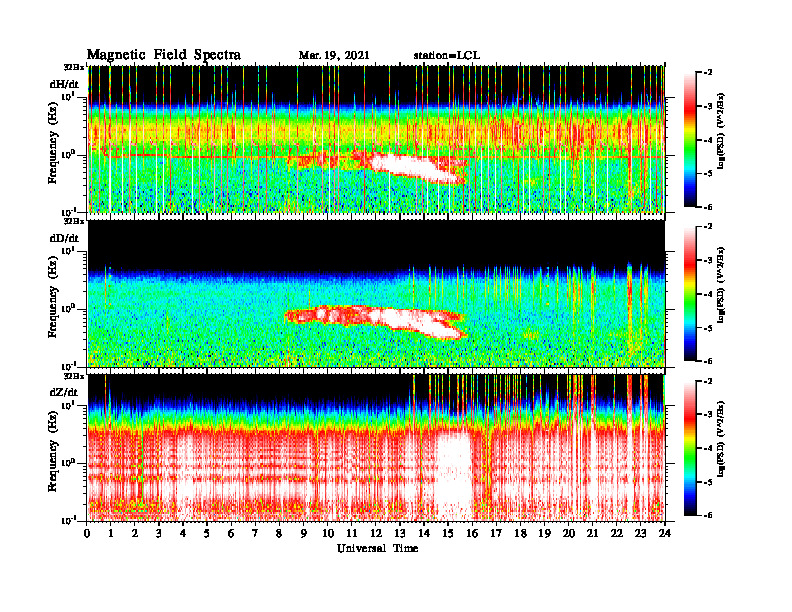Click the -3 value on dZ/dt color scale
Image resolution: width=792 pixels, height=612 pixels.
pos(709,414)
